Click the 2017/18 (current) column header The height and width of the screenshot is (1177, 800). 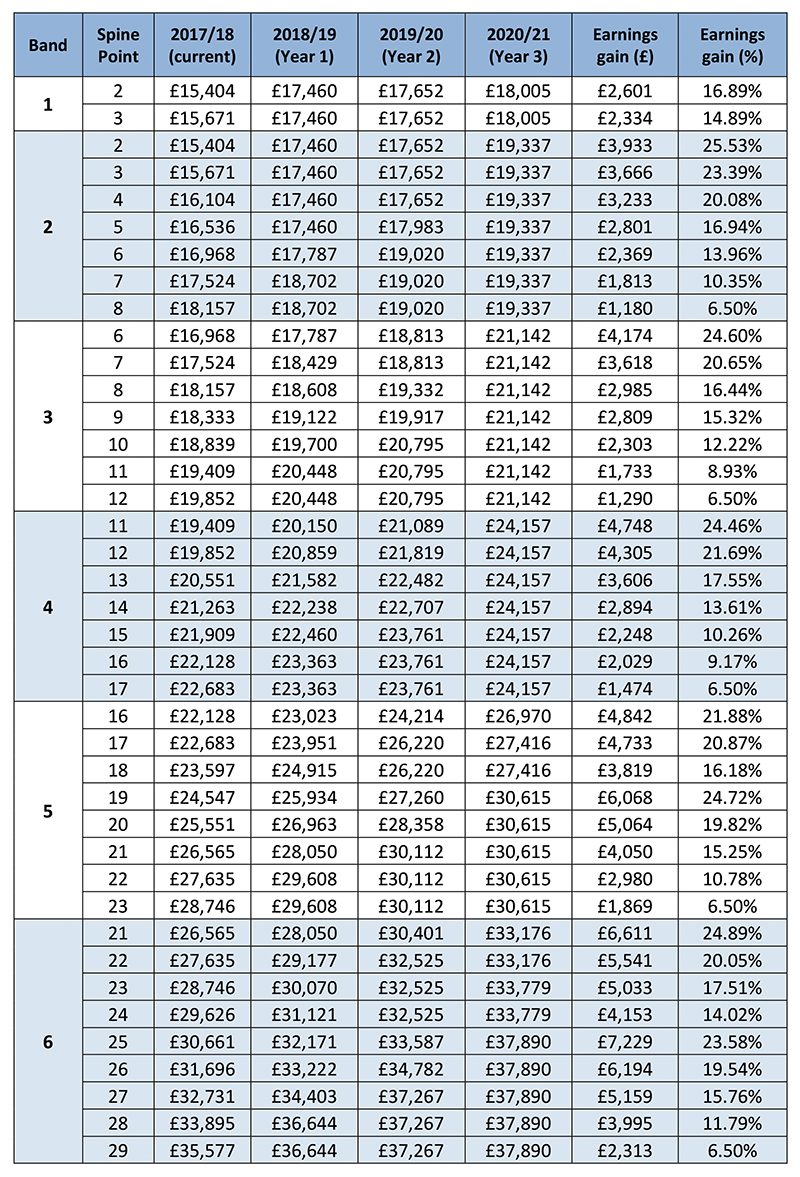click(x=203, y=46)
